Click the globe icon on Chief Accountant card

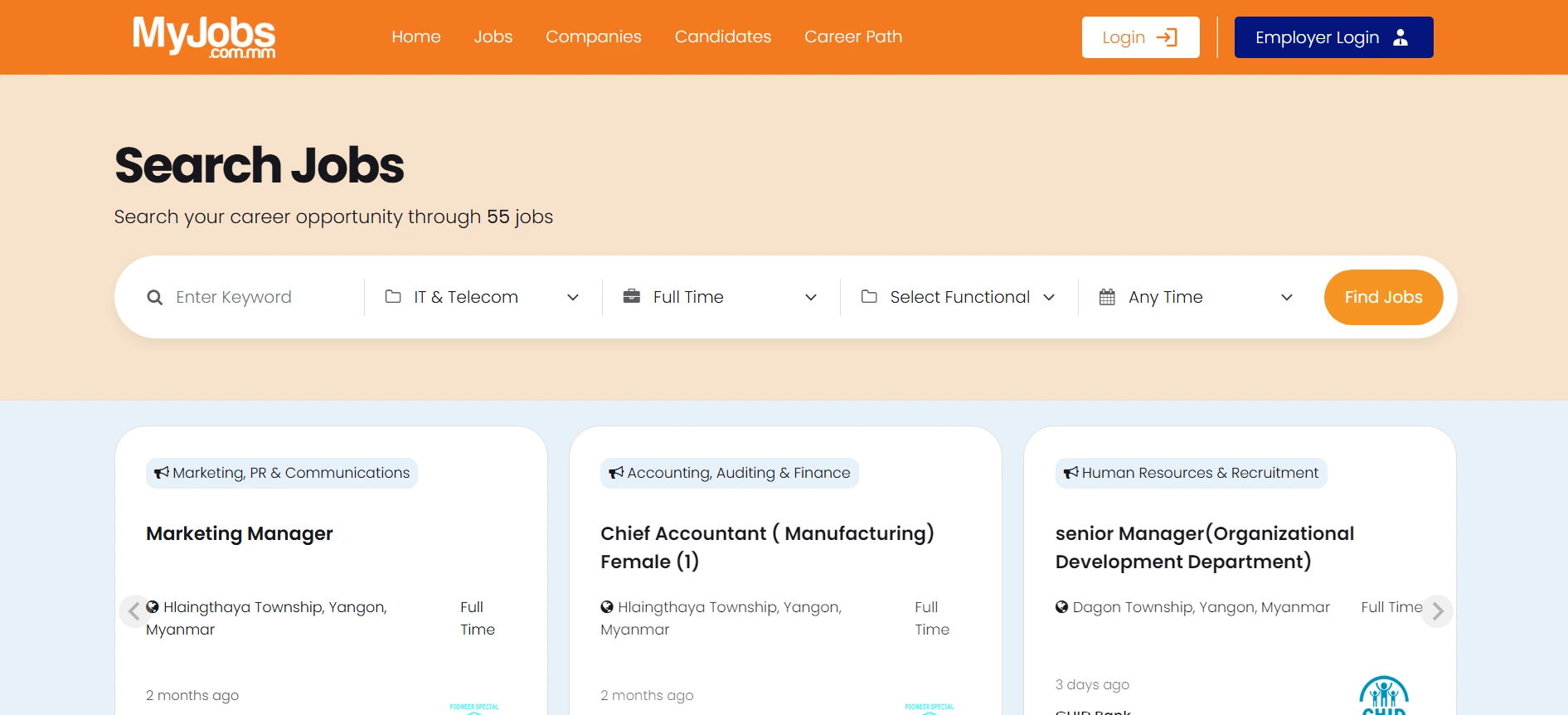click(x=607, y=607)
